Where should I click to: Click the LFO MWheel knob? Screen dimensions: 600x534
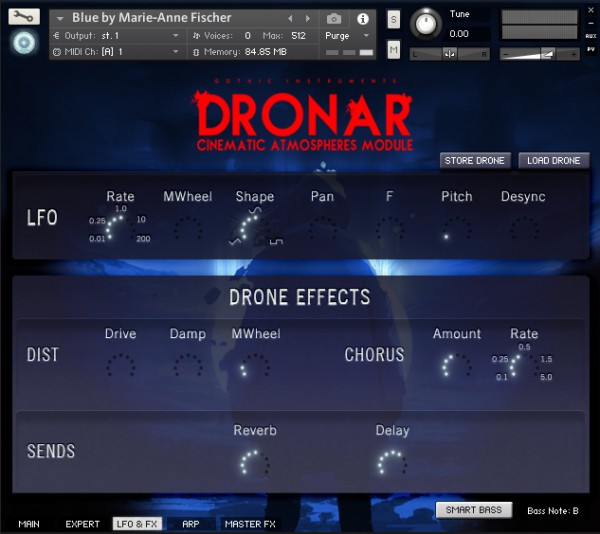pyautogui.click(x=188, y=230)
